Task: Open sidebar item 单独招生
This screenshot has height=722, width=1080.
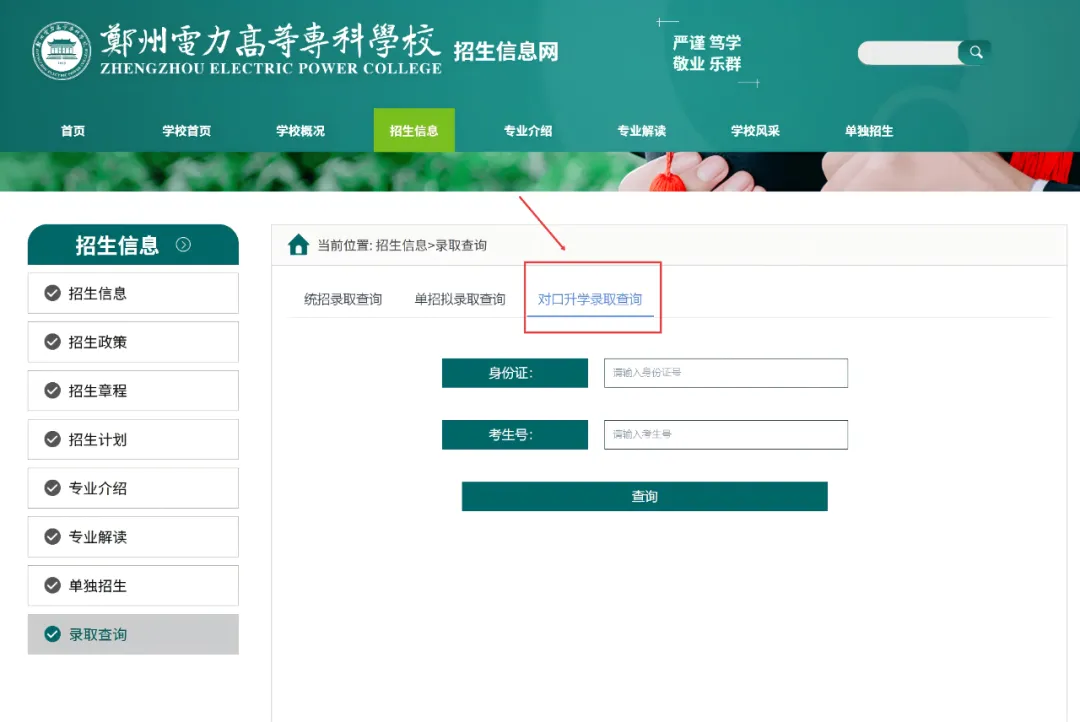Action: coord(133,586)
